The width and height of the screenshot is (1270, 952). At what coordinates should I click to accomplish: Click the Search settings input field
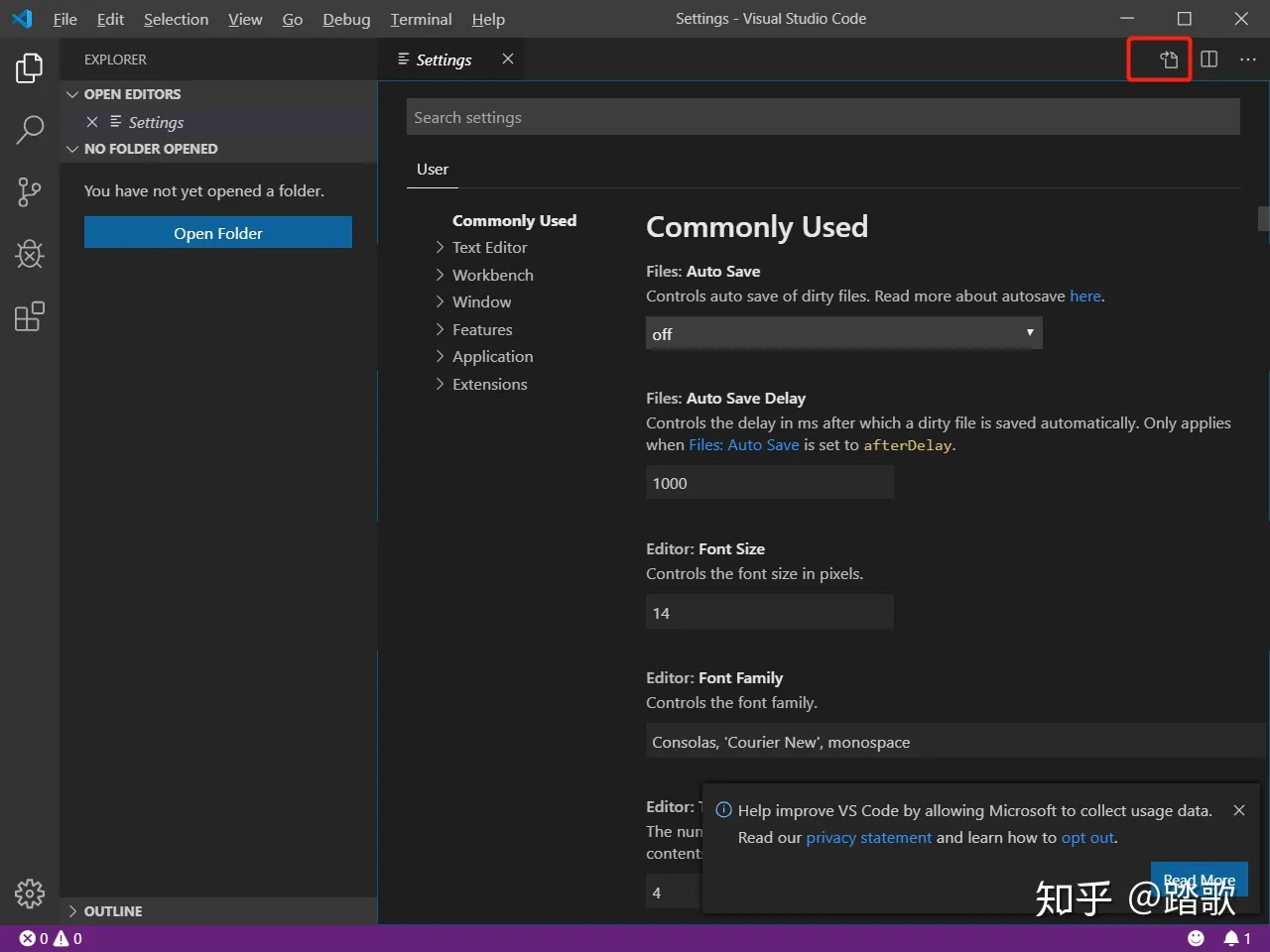pyautogui.click(x=823, y=117)
